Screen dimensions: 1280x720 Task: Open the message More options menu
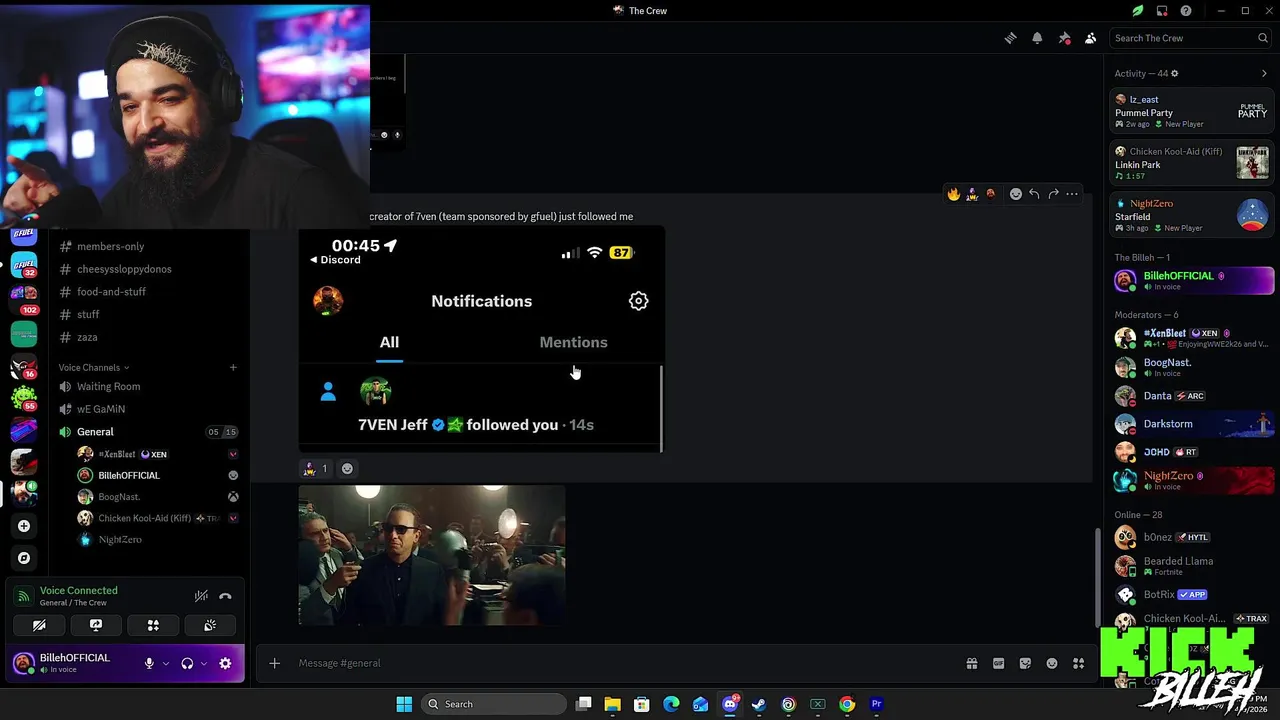(1072, 194)
